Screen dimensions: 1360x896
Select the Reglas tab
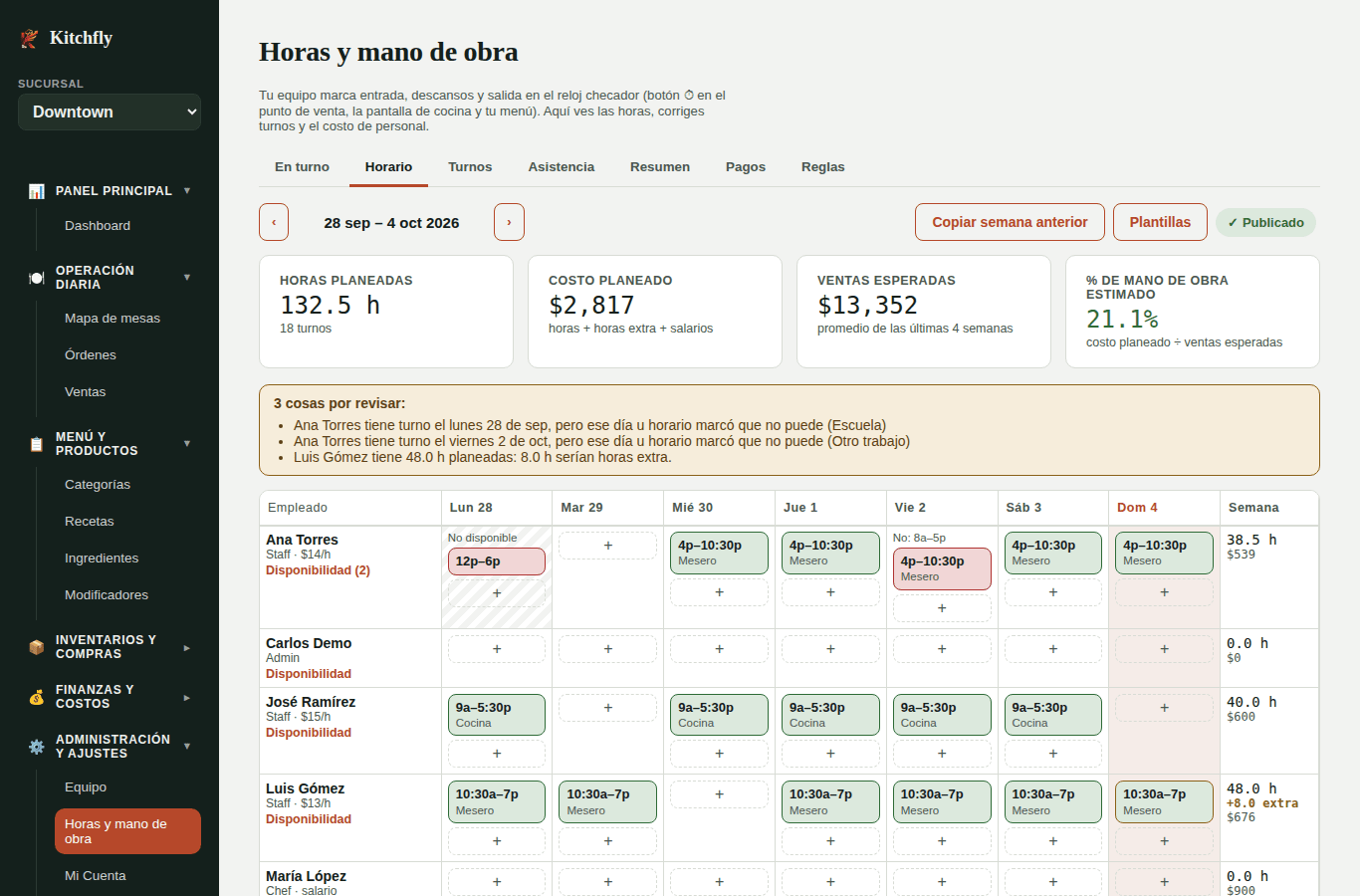click(823, 167)
